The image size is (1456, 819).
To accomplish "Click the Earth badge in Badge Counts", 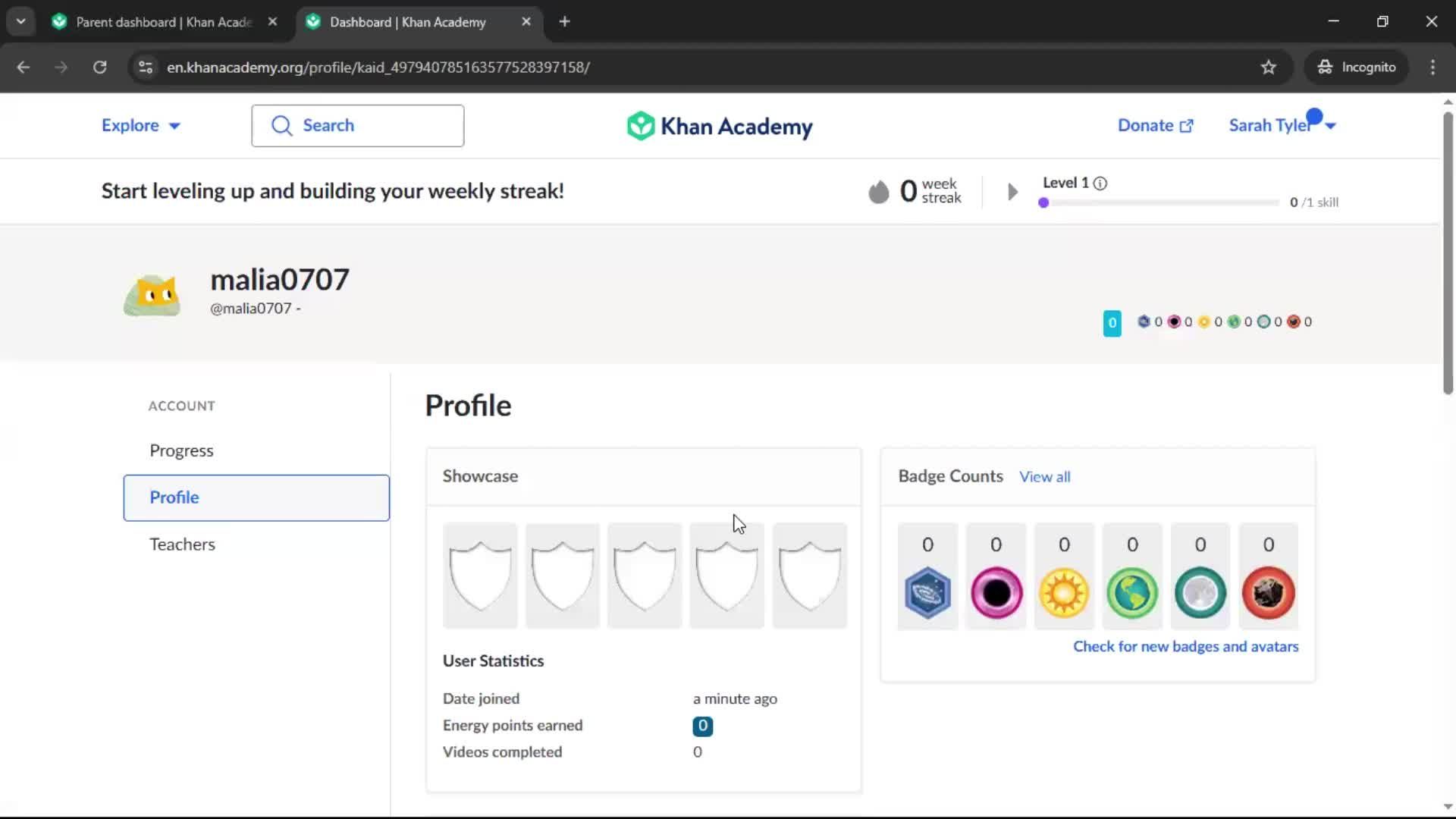I will coord(1132,592).
